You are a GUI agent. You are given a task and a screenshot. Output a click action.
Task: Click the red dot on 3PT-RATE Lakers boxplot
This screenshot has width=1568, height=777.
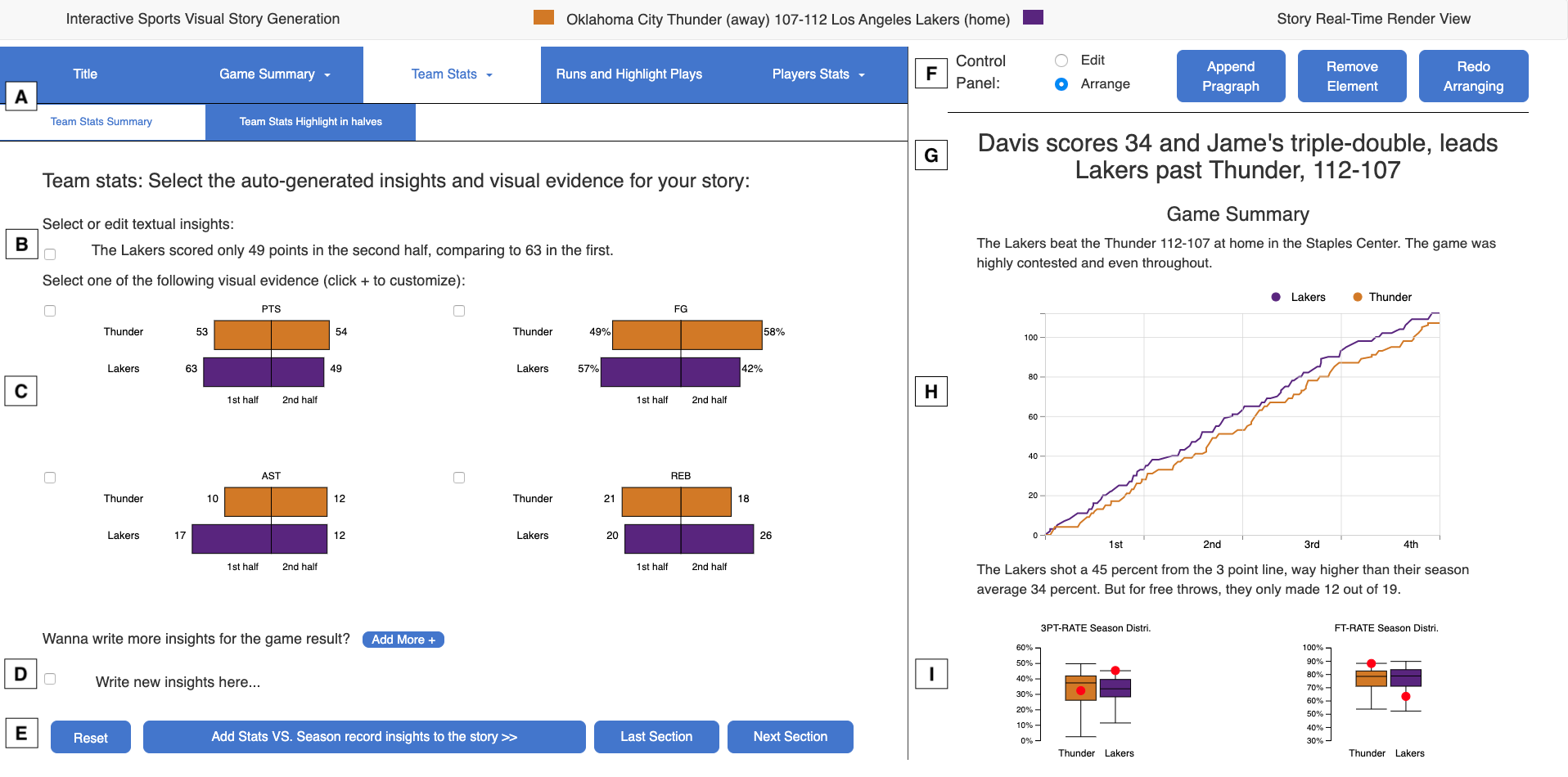1115,671
